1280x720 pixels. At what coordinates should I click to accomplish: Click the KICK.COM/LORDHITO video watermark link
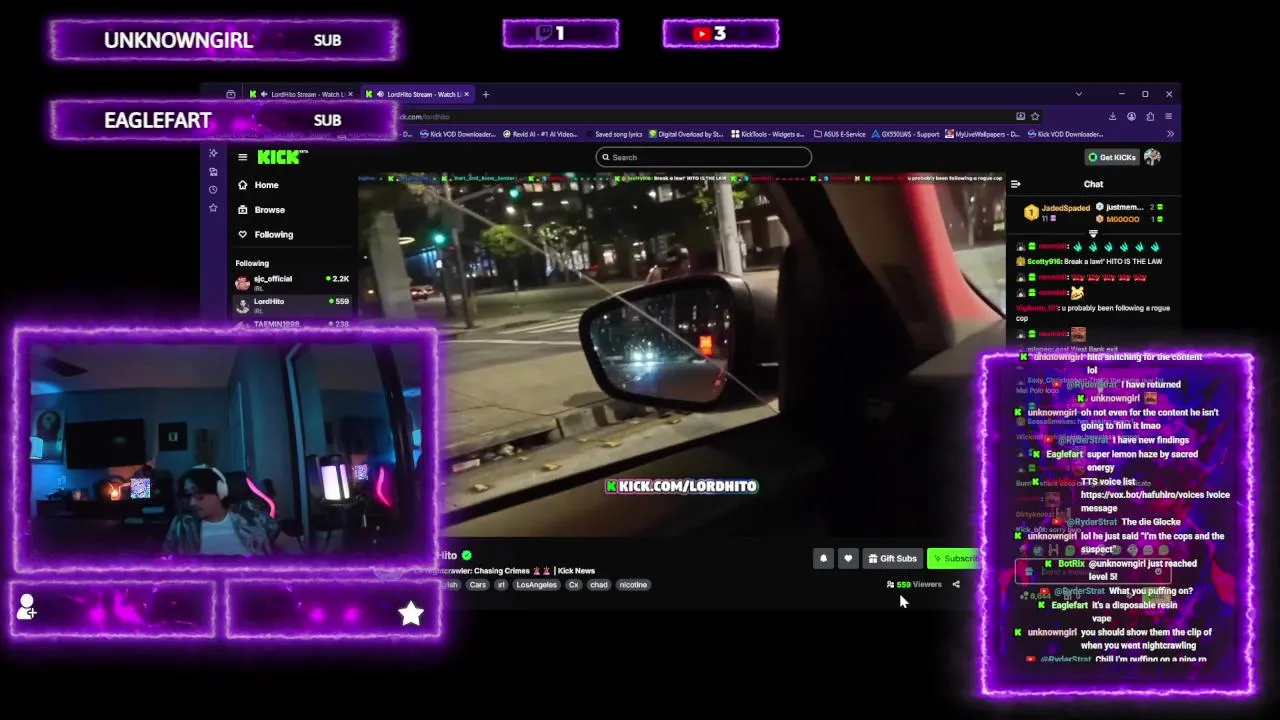coord(682,486)
